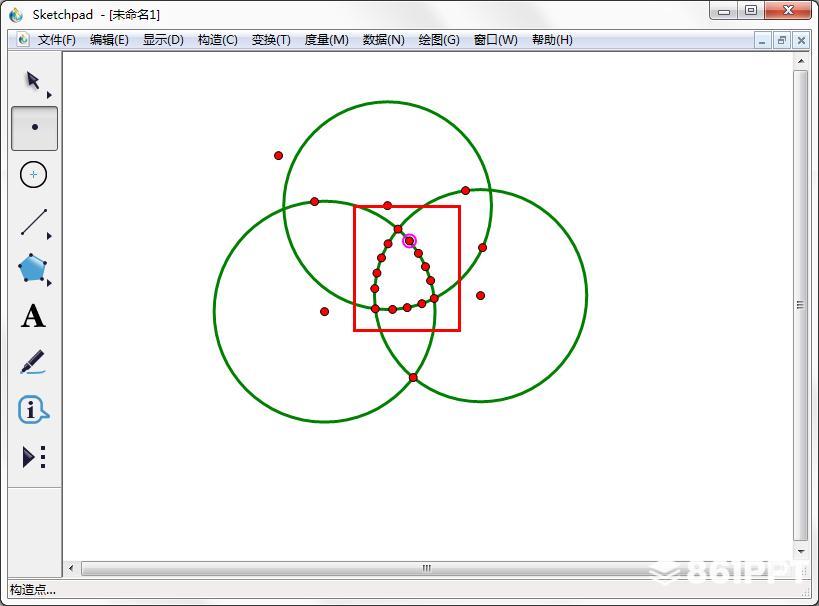Click the horizontal scrollbar thumb

[x=426, y=568]
